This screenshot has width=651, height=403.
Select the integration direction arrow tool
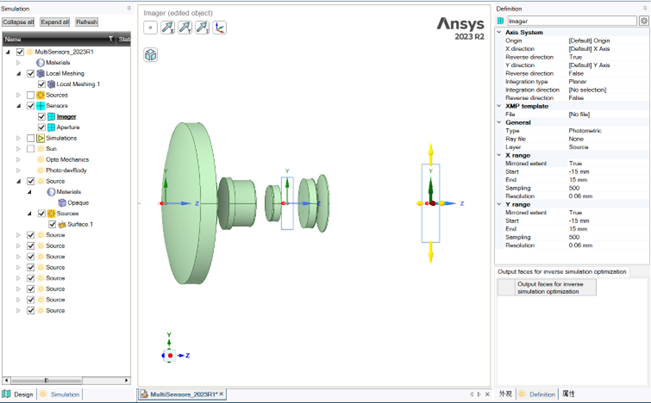tap(203, 28)
